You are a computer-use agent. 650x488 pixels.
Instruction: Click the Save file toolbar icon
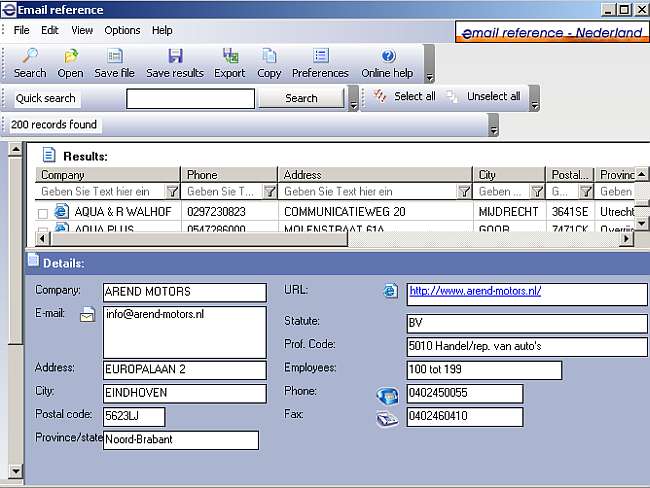(114, 57)
